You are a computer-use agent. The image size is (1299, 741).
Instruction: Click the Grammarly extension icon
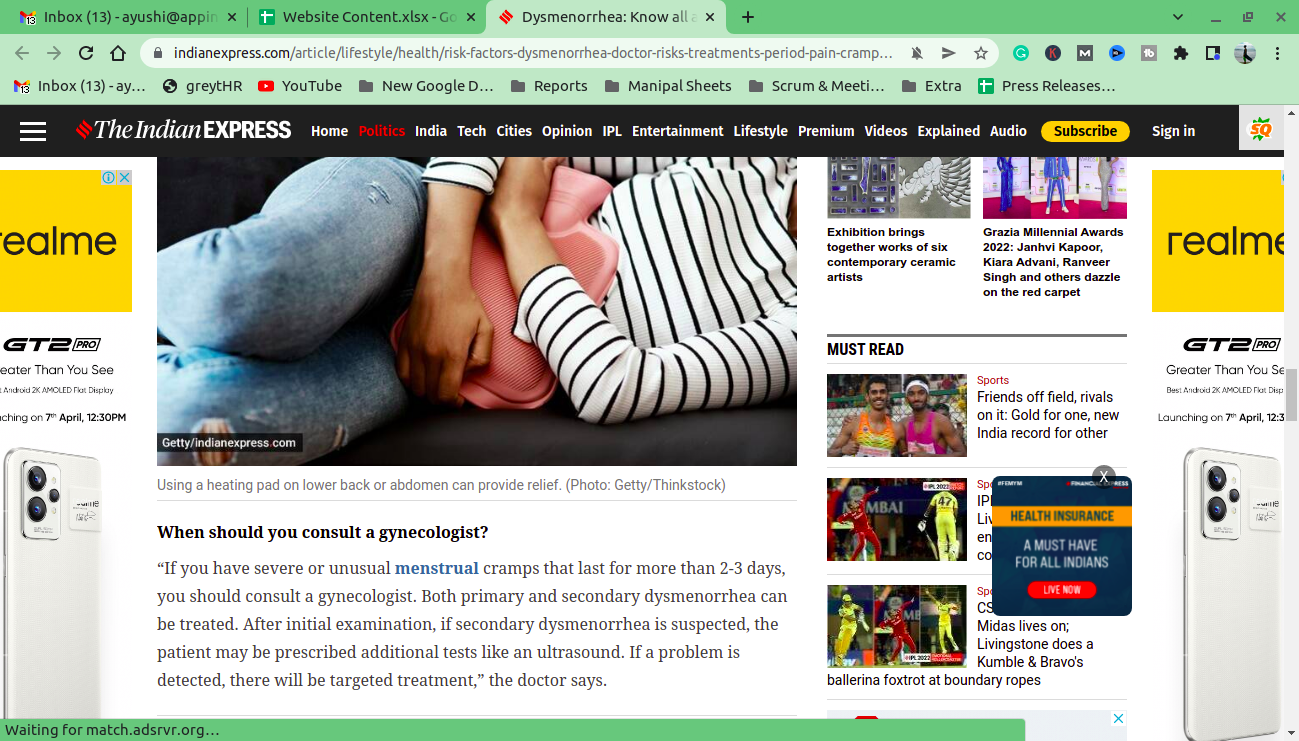pyautogui.click(x=1020, y=53)
